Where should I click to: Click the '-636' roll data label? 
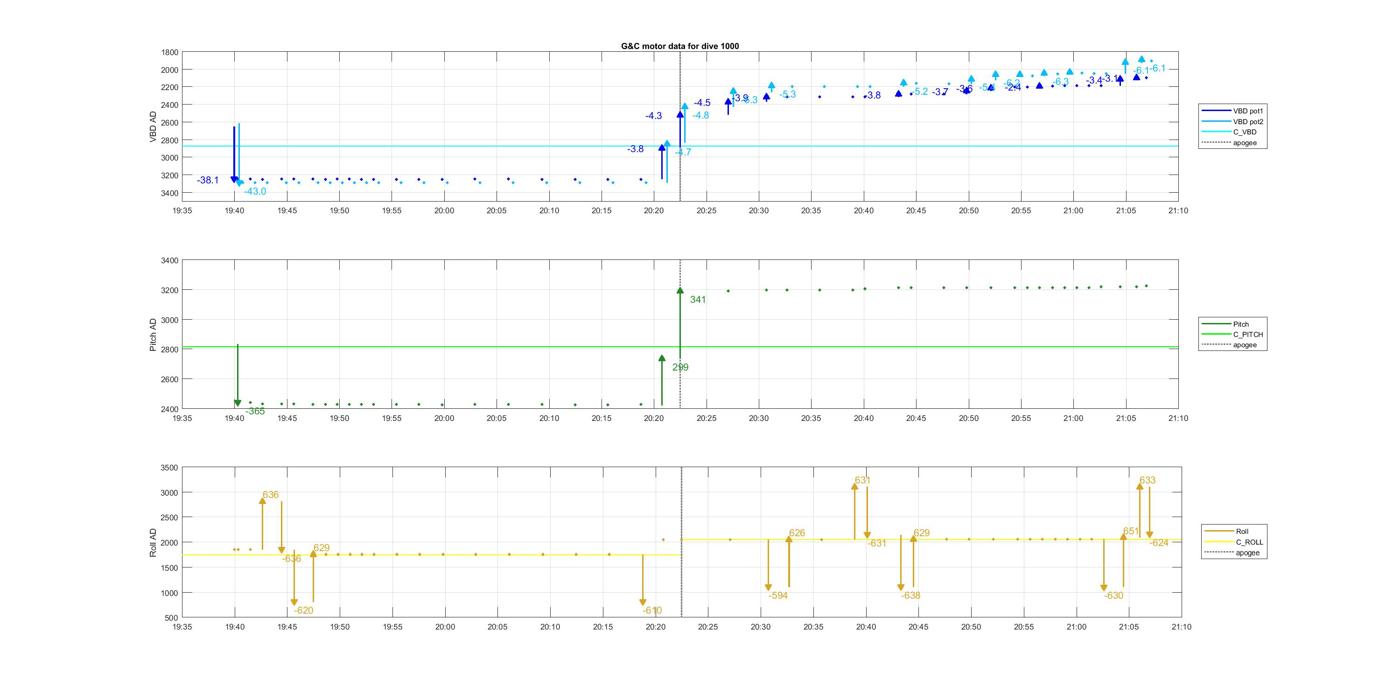point(291,559)
